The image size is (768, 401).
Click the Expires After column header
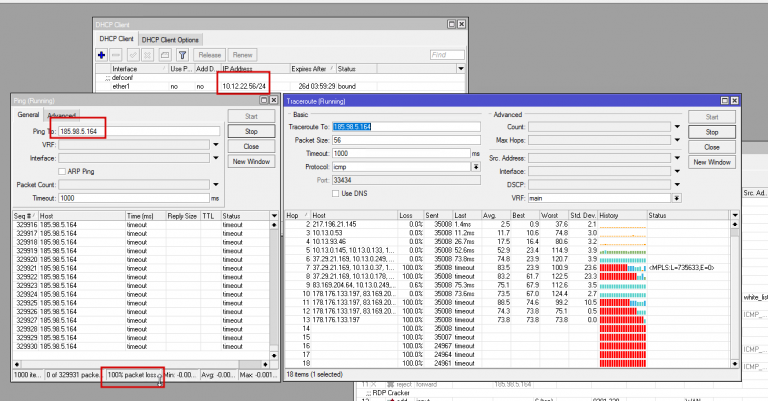tap(312, 69)
